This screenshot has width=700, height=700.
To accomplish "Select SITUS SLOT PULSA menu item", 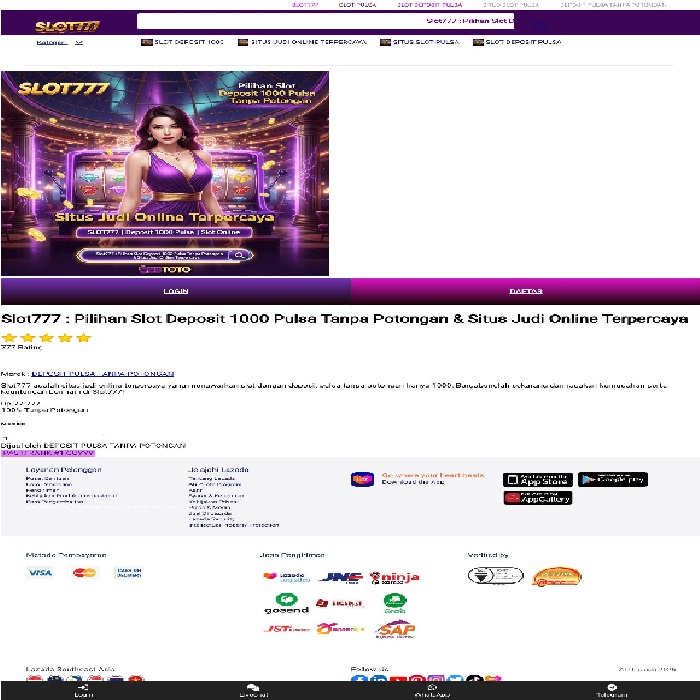I will pyautogui.click(x=420, y=42).
